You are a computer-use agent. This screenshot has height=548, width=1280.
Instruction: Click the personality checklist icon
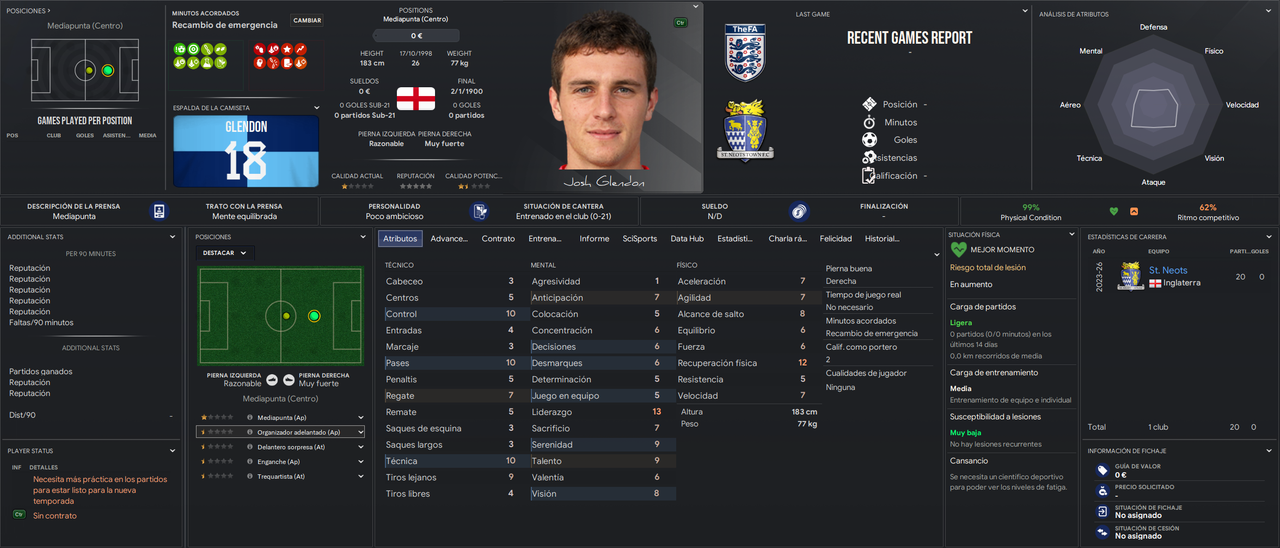481,211
